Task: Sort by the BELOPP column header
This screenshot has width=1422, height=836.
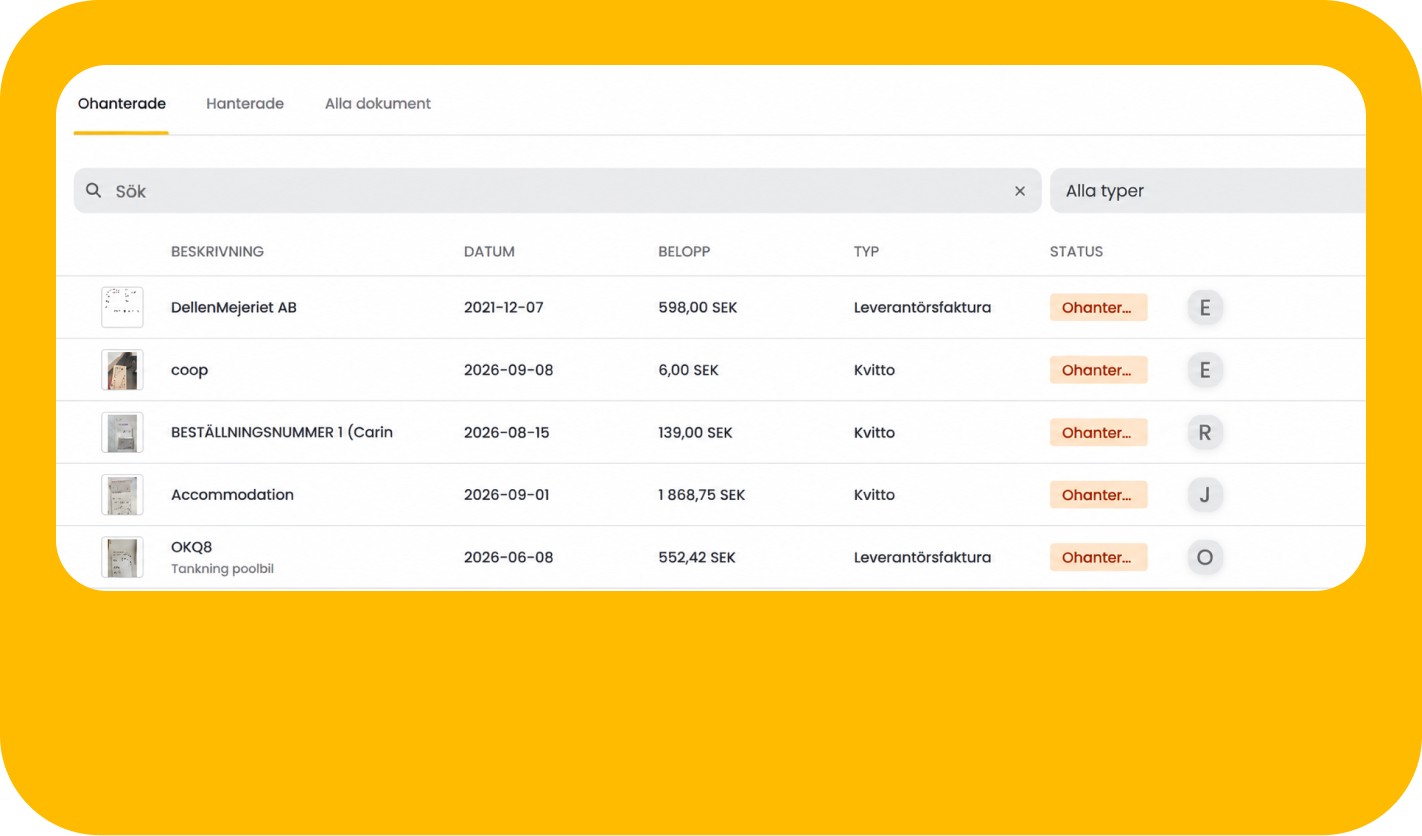Action: (684, 252)
